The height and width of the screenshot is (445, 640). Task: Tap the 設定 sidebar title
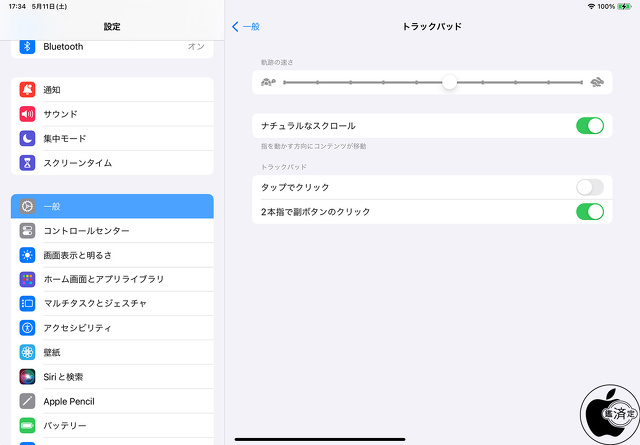pos(112,27)
